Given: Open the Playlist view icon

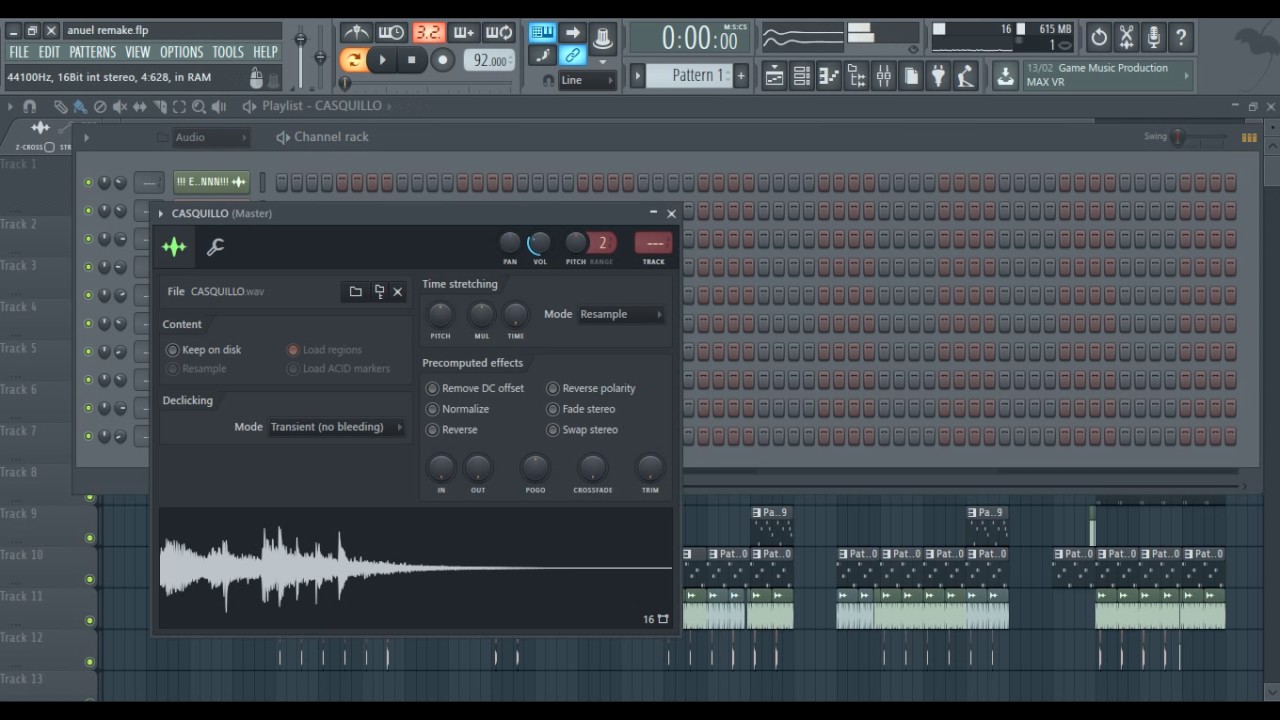Looking at the screenshot, I should [x=774, y=75].
